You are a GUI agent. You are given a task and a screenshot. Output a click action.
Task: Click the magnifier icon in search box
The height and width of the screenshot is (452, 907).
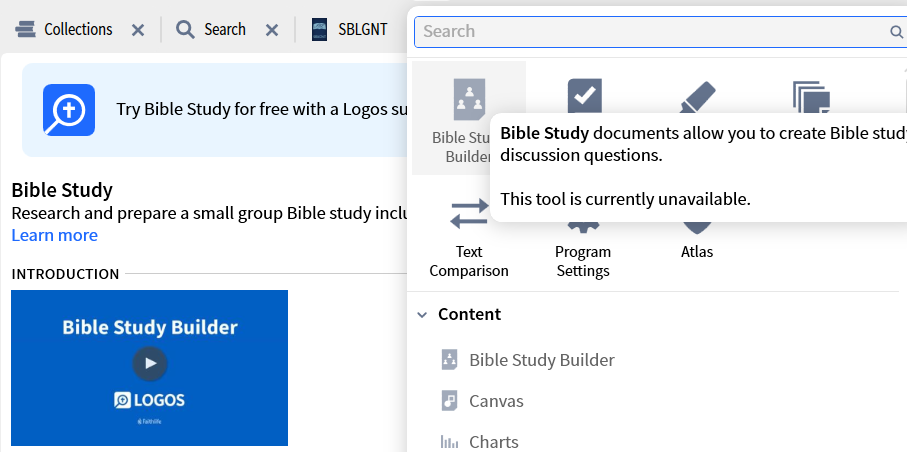point(896,31)
